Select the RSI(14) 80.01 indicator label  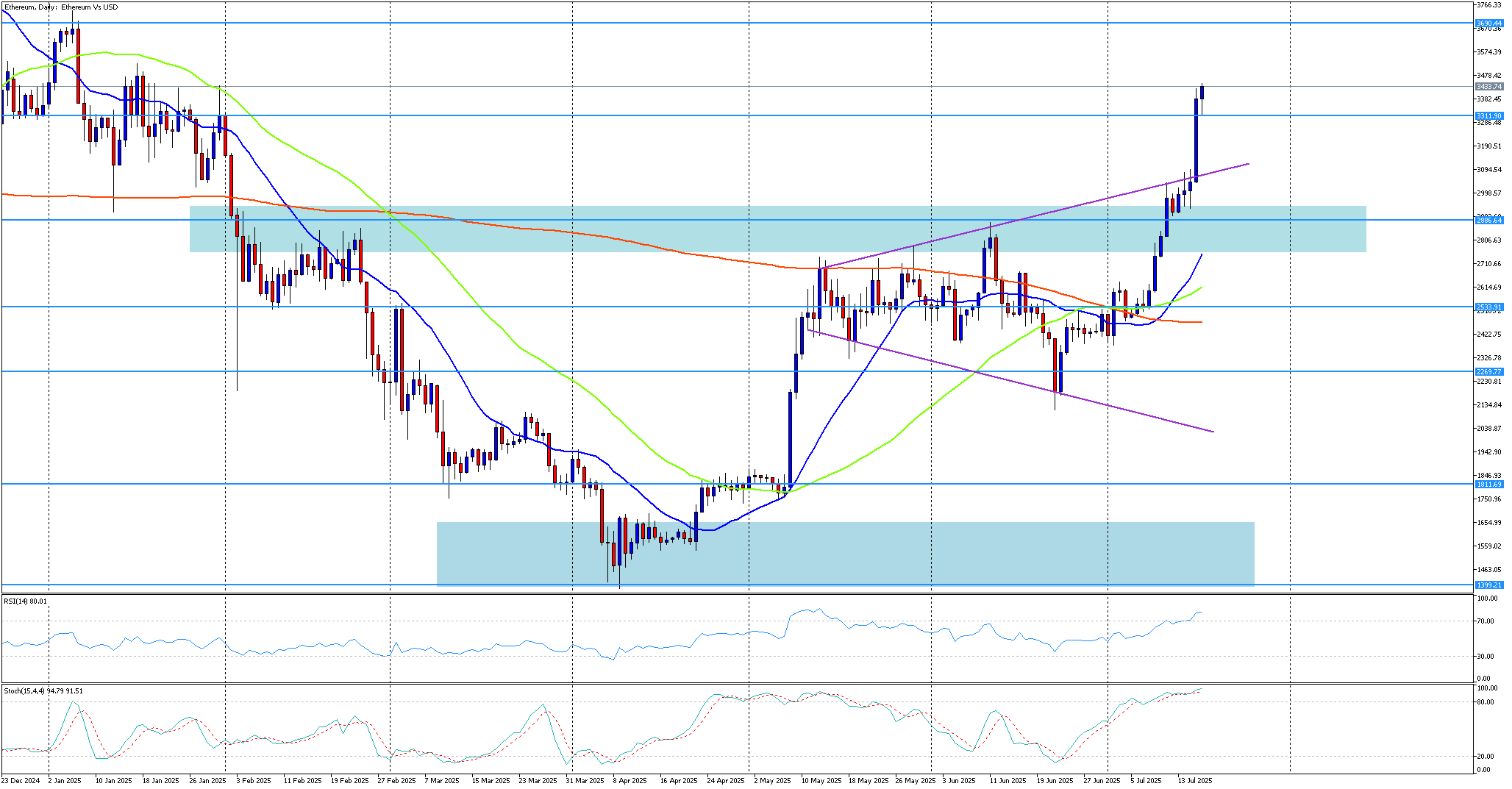coord(26,601)
